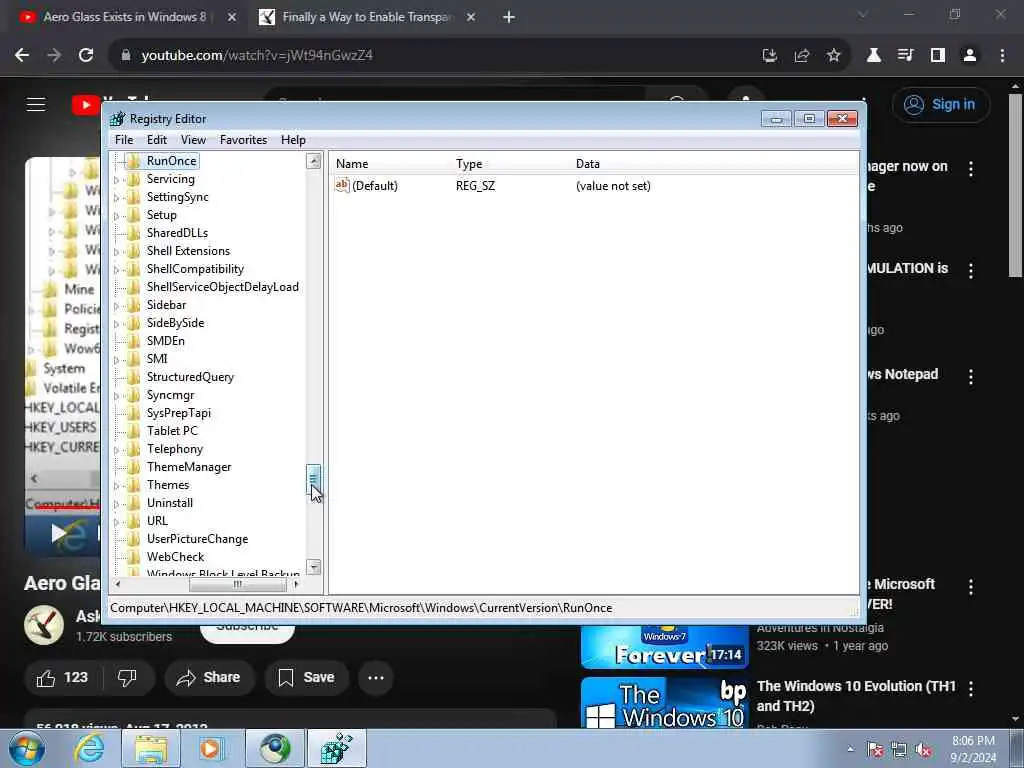Expand the Servicing key node
Screen dimensions: 1024x768
pyautogui.click(x=117, y=180)
